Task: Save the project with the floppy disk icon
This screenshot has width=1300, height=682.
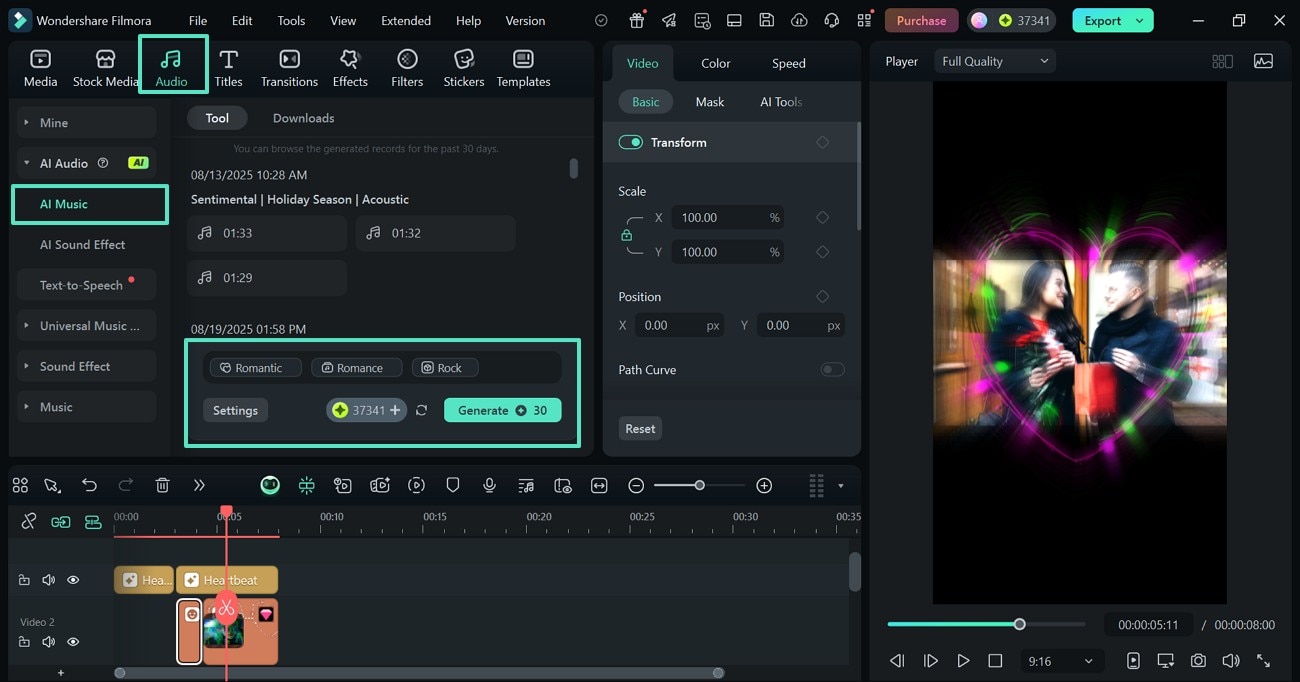Action: point(766,20)
